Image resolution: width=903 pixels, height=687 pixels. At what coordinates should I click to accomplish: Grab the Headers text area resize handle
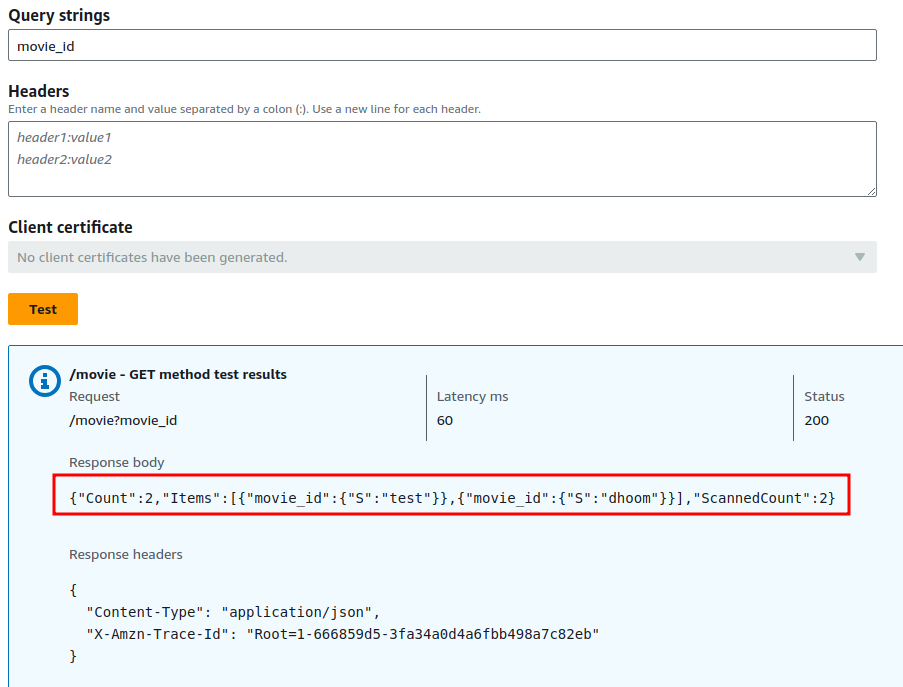[x=871, y=191]
